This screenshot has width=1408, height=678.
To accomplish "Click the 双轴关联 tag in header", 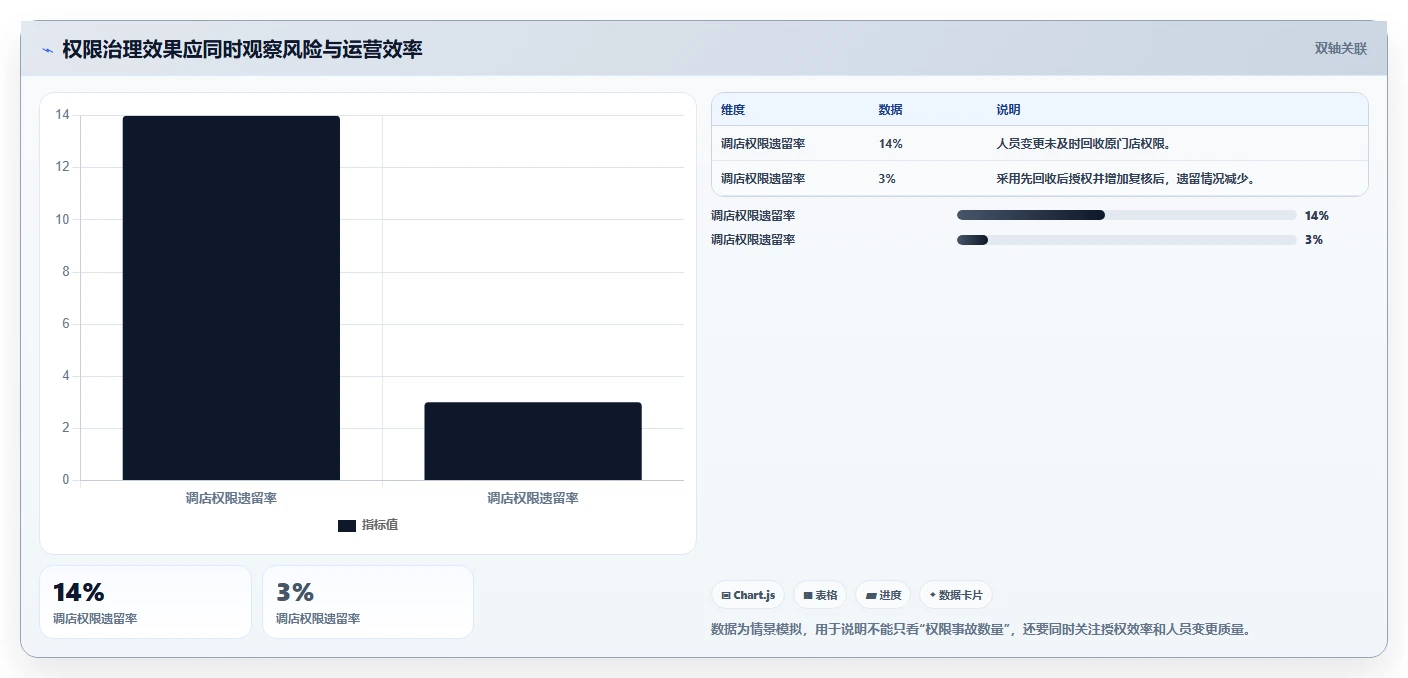I will pyautogui.click(x=1340, y=48).
